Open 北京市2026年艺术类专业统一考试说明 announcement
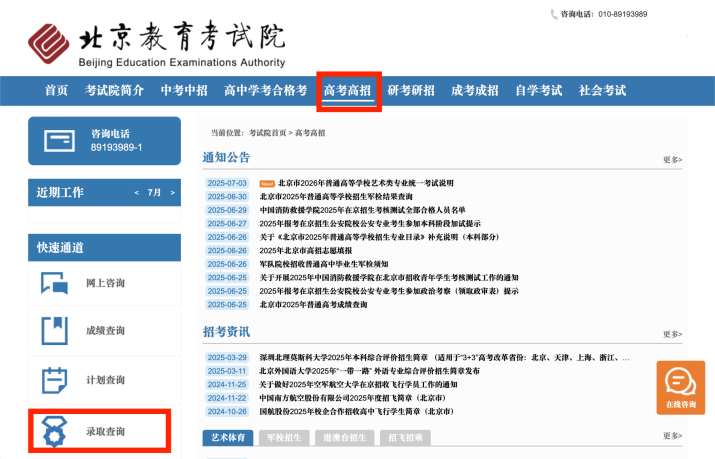The width and height of the screenshot is (715, 459). tap(366, 183)
